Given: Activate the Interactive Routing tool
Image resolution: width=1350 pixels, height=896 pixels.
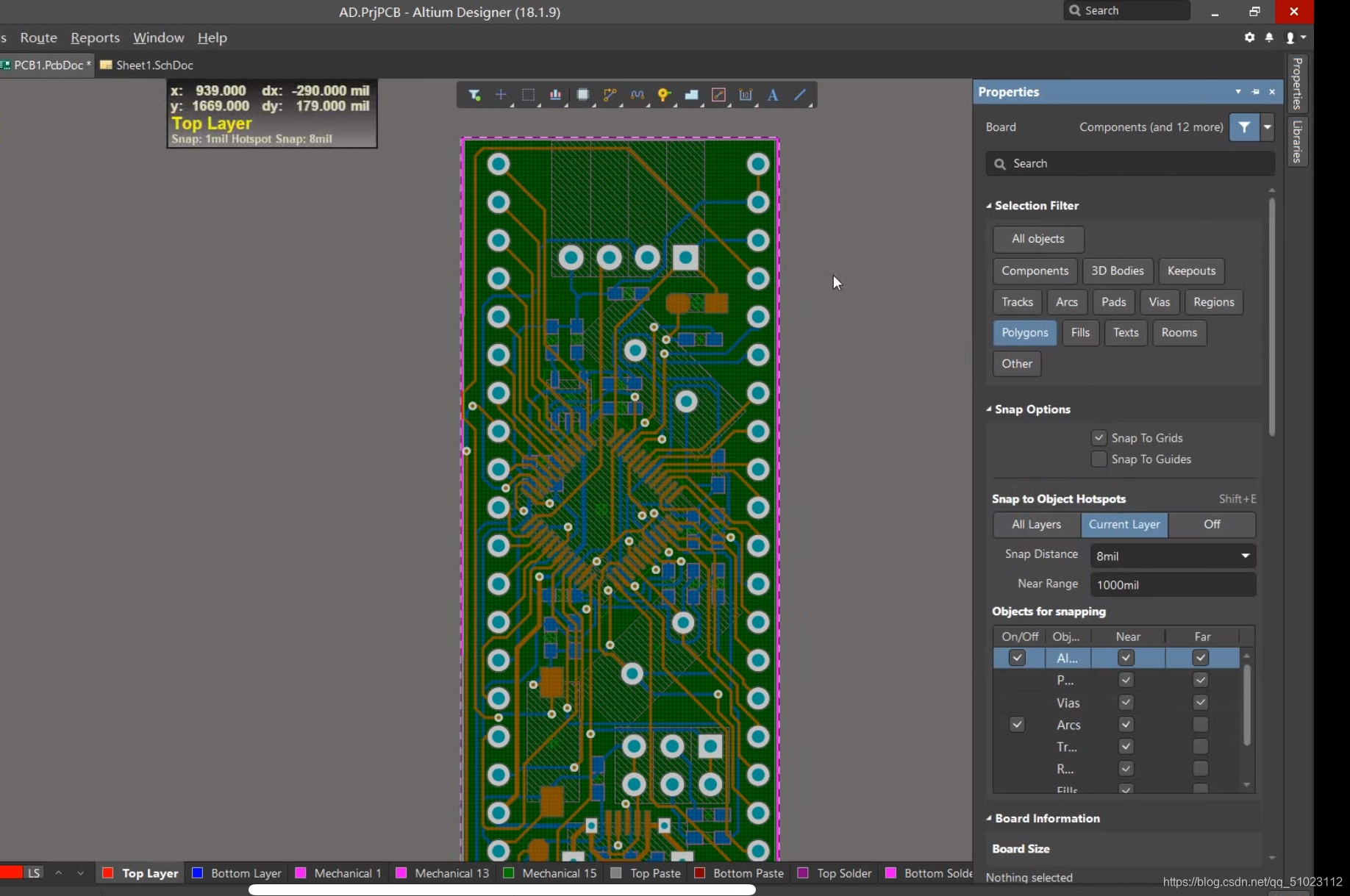Looking at the screenshot, I should click(x=610, y=95).
